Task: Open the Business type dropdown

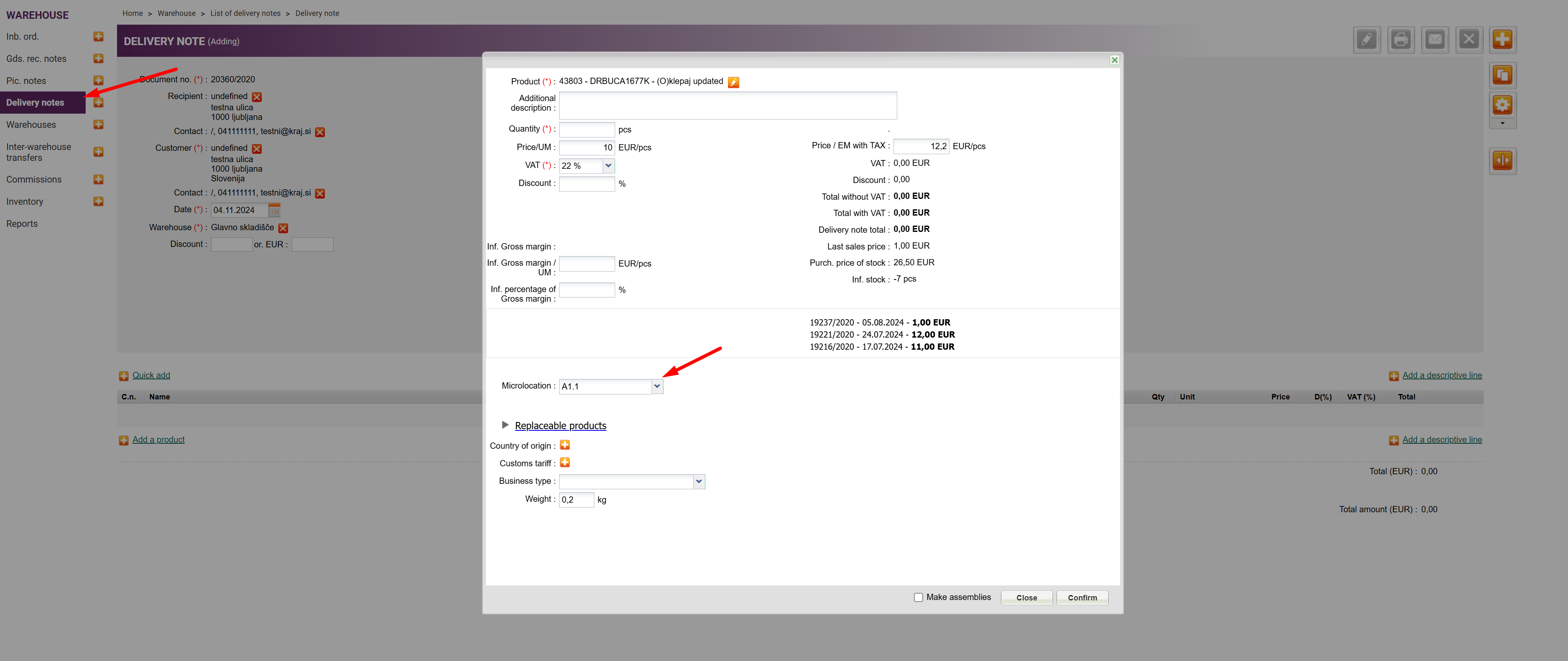Action: point(698,481)
